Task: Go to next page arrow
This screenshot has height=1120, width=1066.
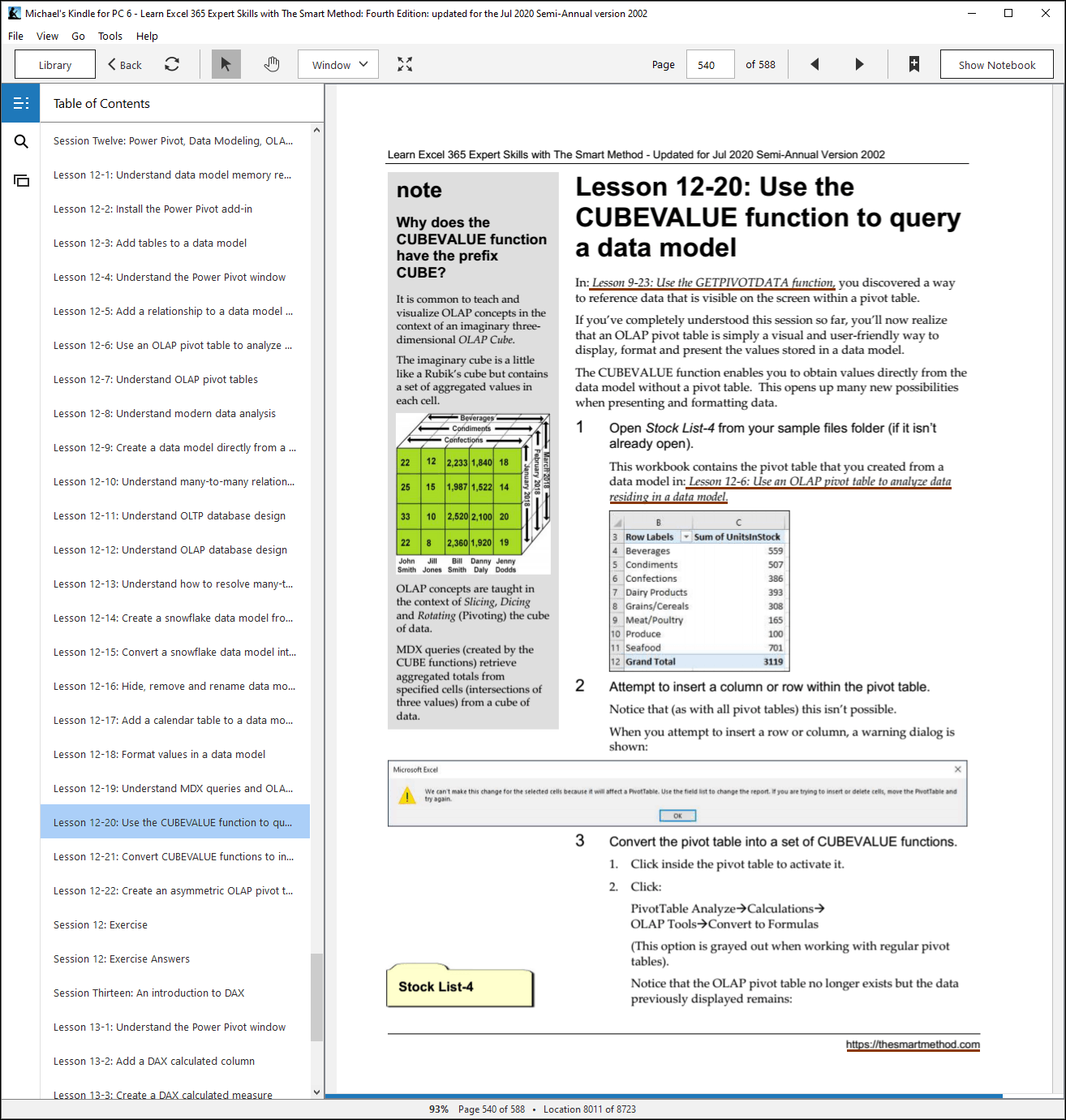Action: coord(860,64)
